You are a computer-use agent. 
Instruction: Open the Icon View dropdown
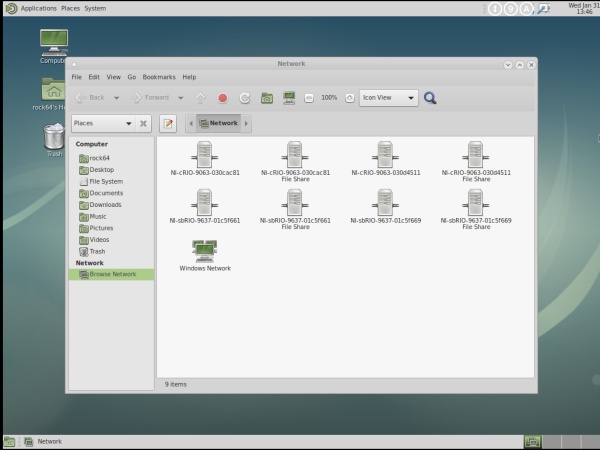pyautogui.click(x=388, y=98)
